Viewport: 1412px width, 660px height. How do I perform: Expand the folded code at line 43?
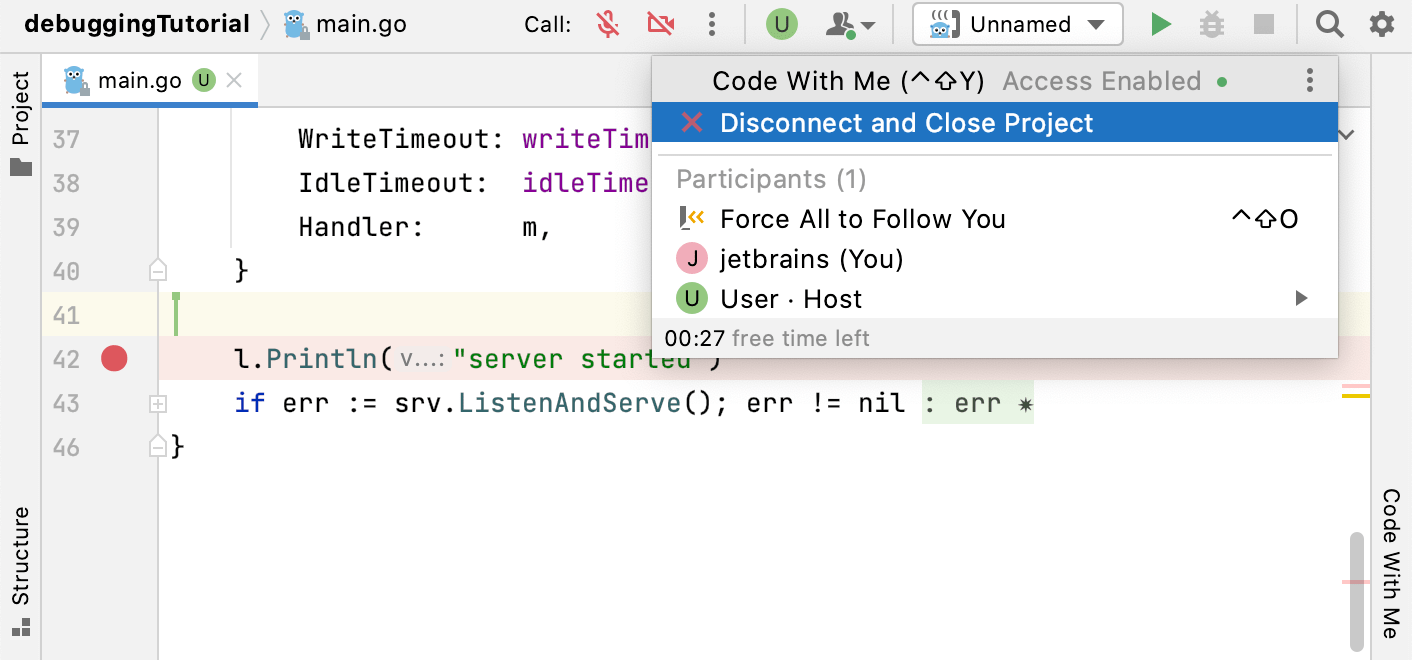coord(157,403)
